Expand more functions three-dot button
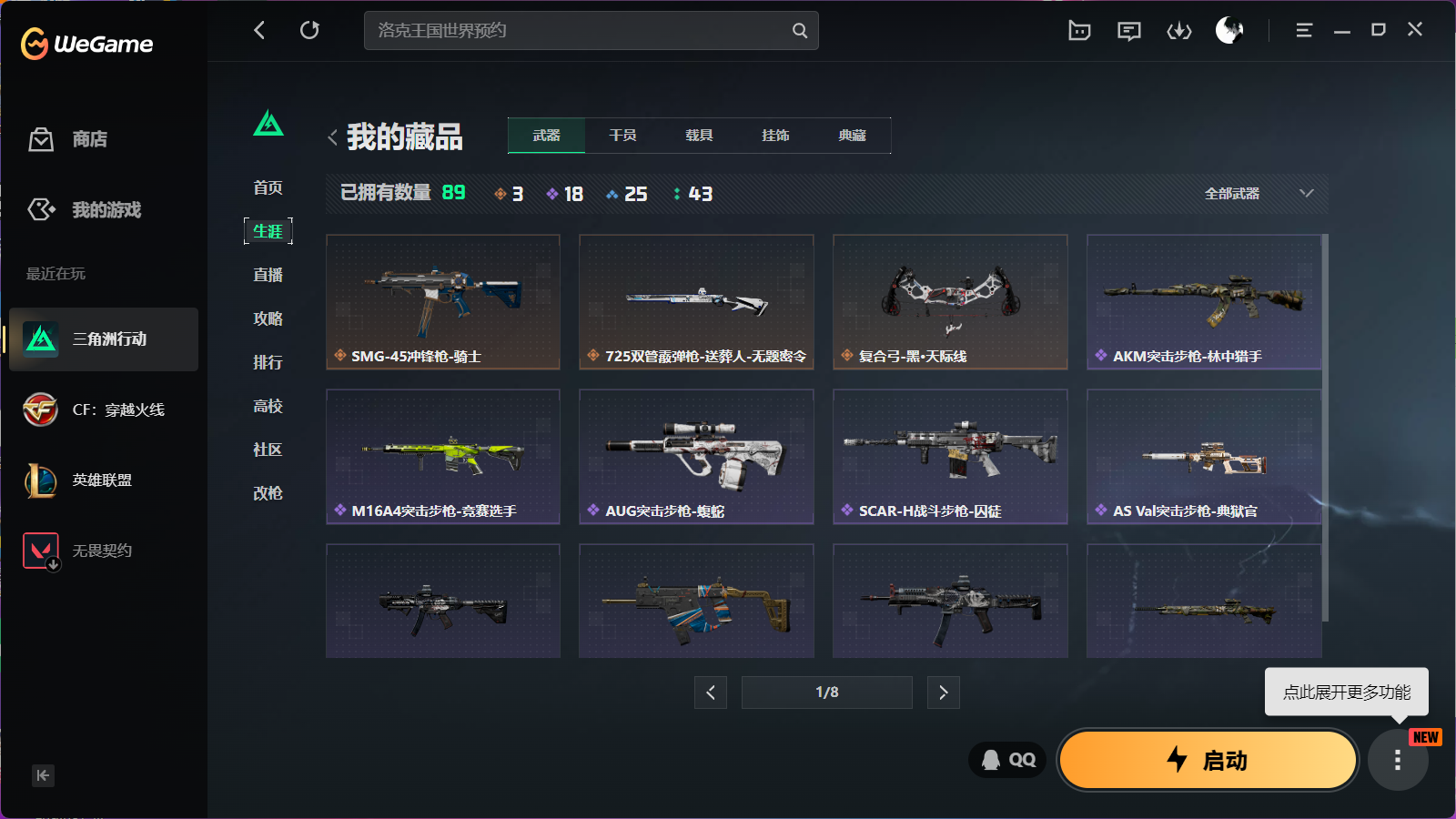1456x819 pixels. [1398, 760]
